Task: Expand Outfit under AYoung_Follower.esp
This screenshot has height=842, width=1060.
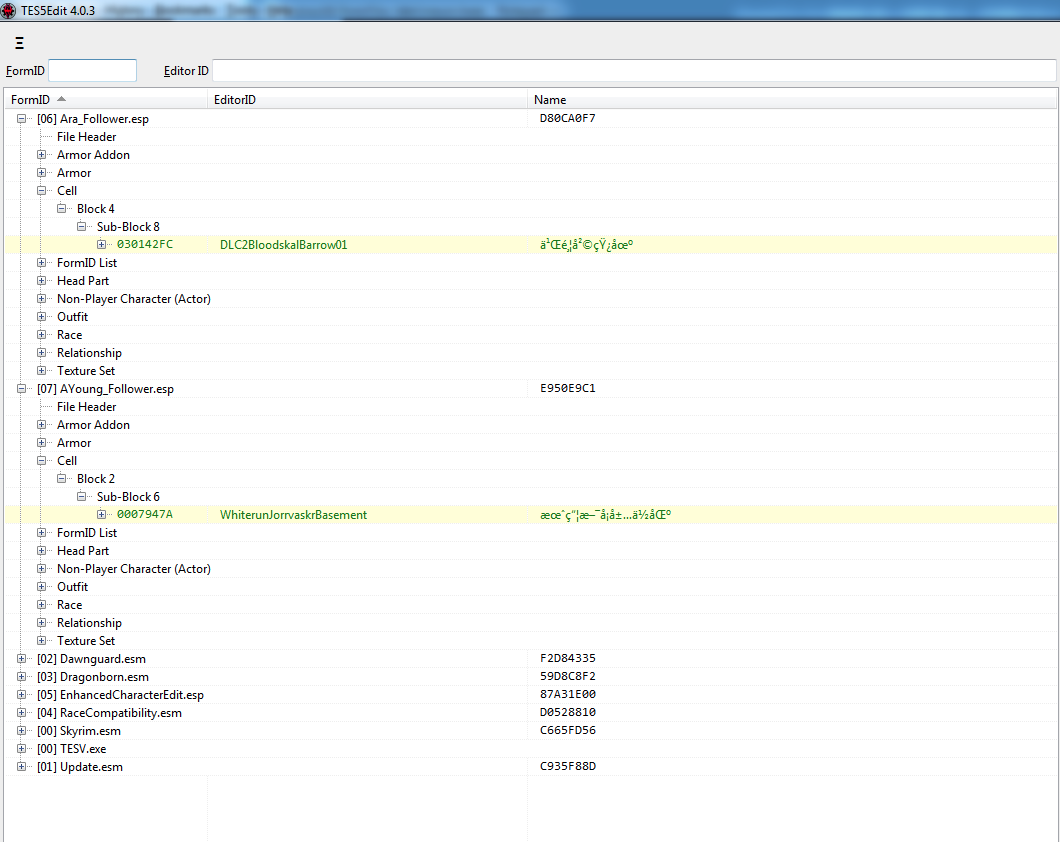Action: 41,587
